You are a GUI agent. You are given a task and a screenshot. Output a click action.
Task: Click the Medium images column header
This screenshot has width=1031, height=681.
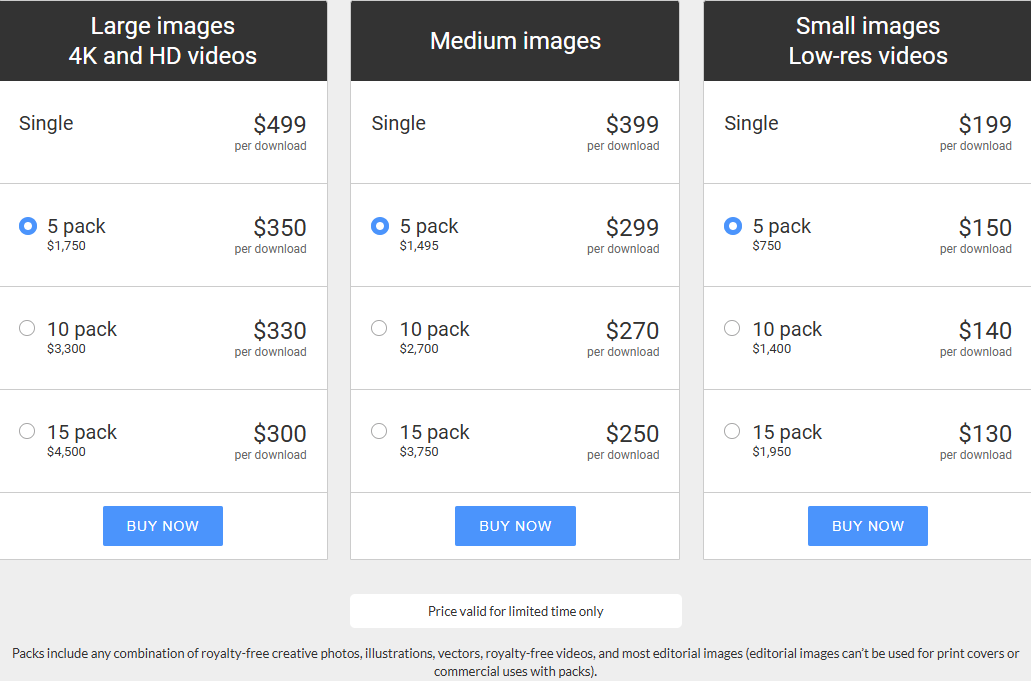tap(515, 41)
